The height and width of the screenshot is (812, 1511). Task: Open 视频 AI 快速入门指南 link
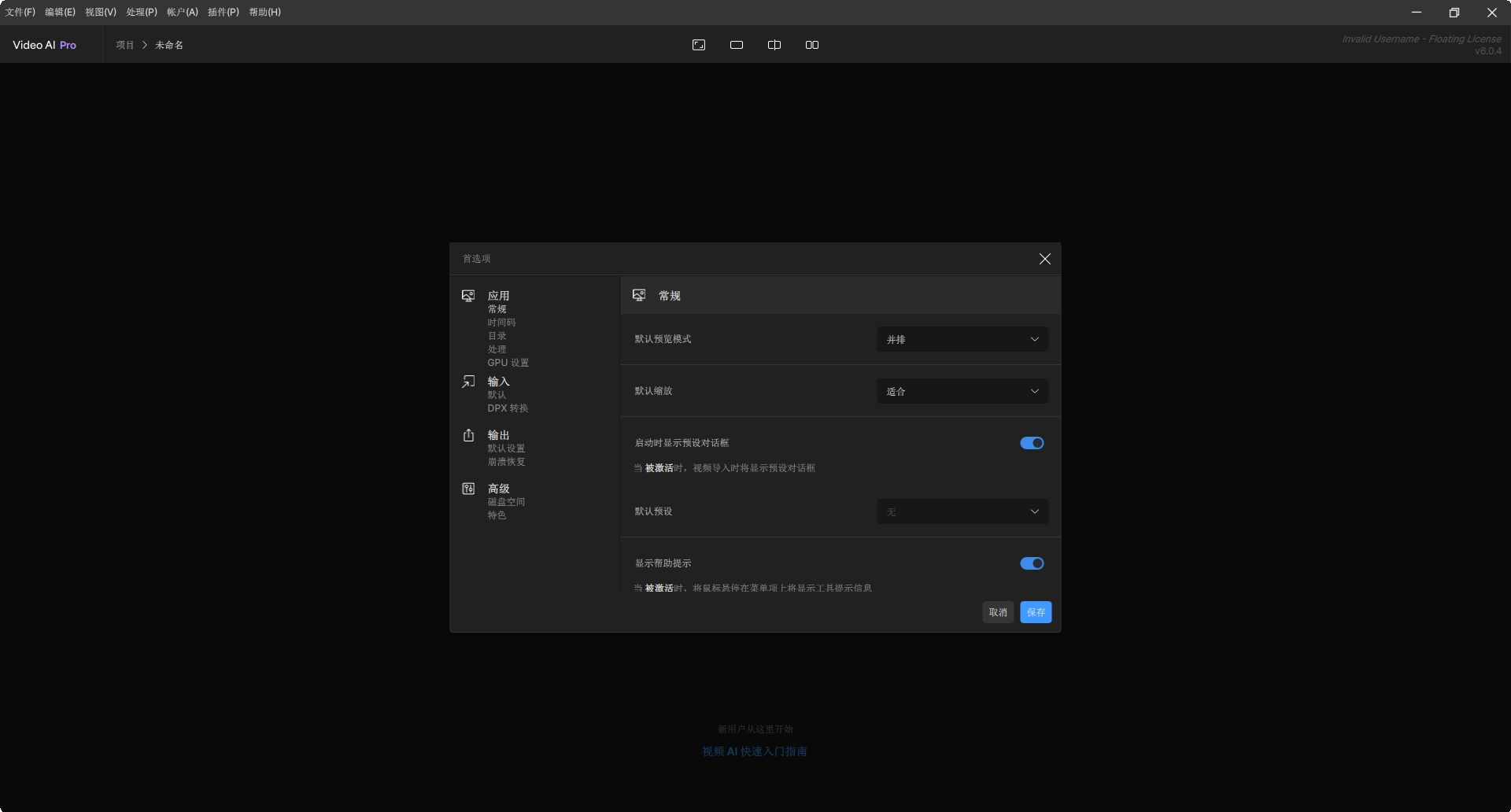(755, 751)
